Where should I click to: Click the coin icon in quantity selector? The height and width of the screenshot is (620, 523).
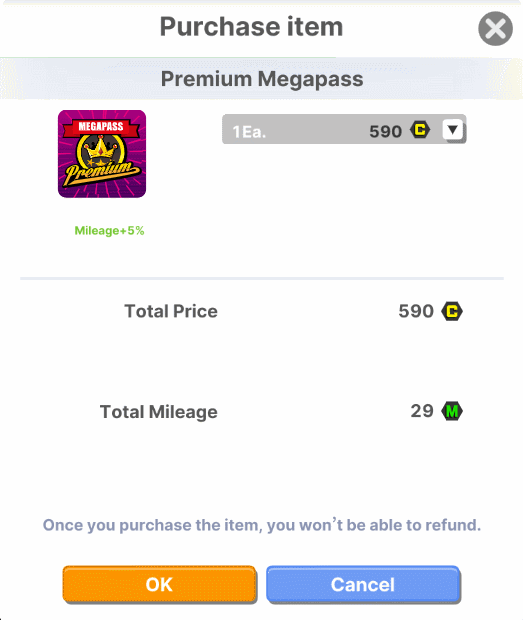(420, 130)
